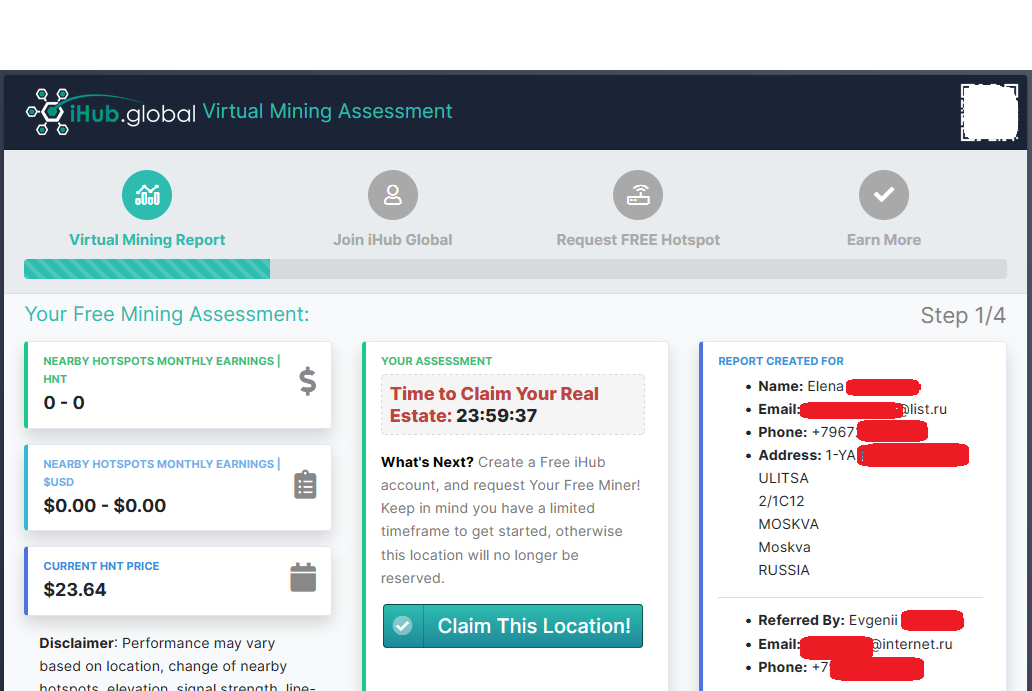Click the REPORT CREATED FOR label

coord(781,361)
